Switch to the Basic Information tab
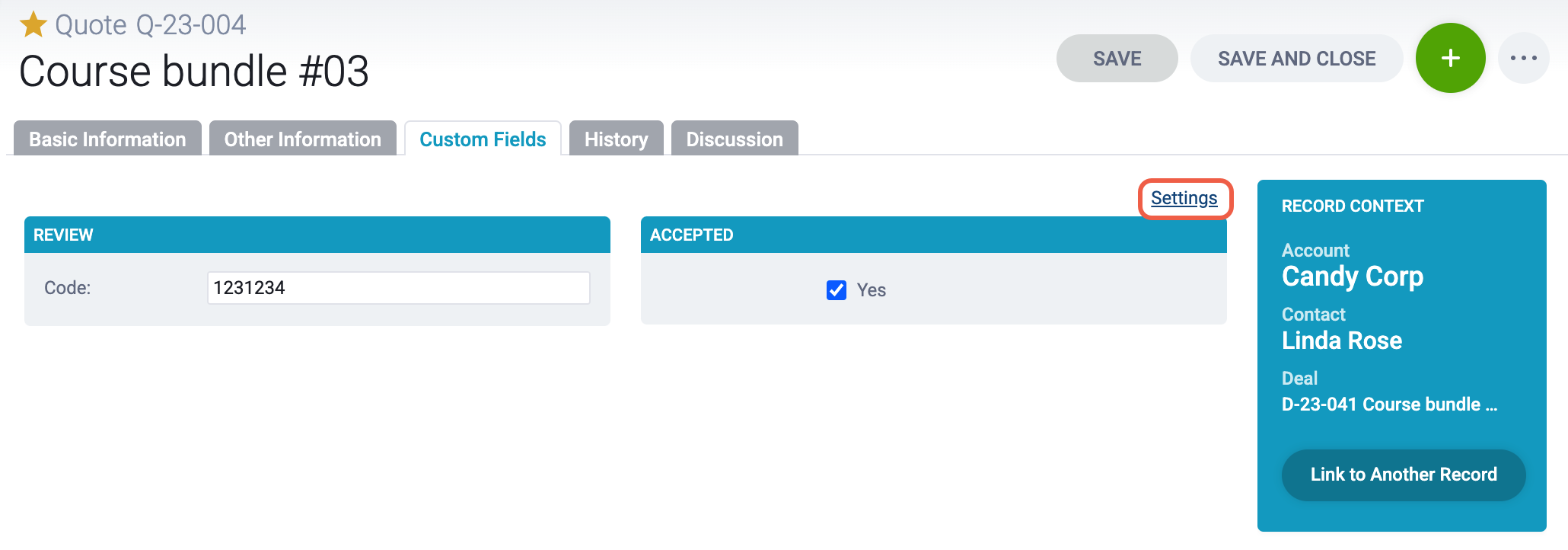 coord(107,139)
